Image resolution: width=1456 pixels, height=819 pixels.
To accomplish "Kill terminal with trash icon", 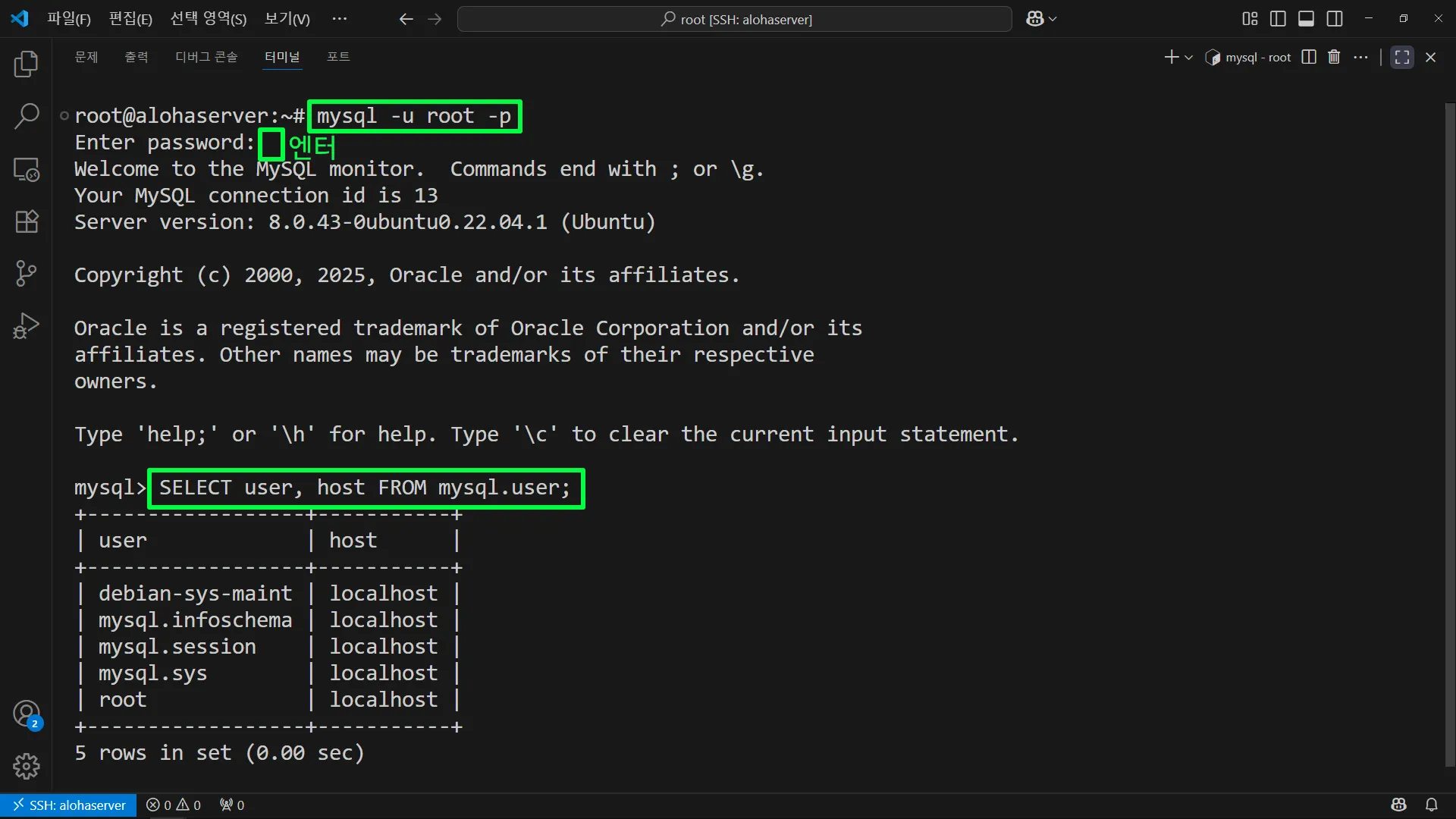I will click(1334, 57).
